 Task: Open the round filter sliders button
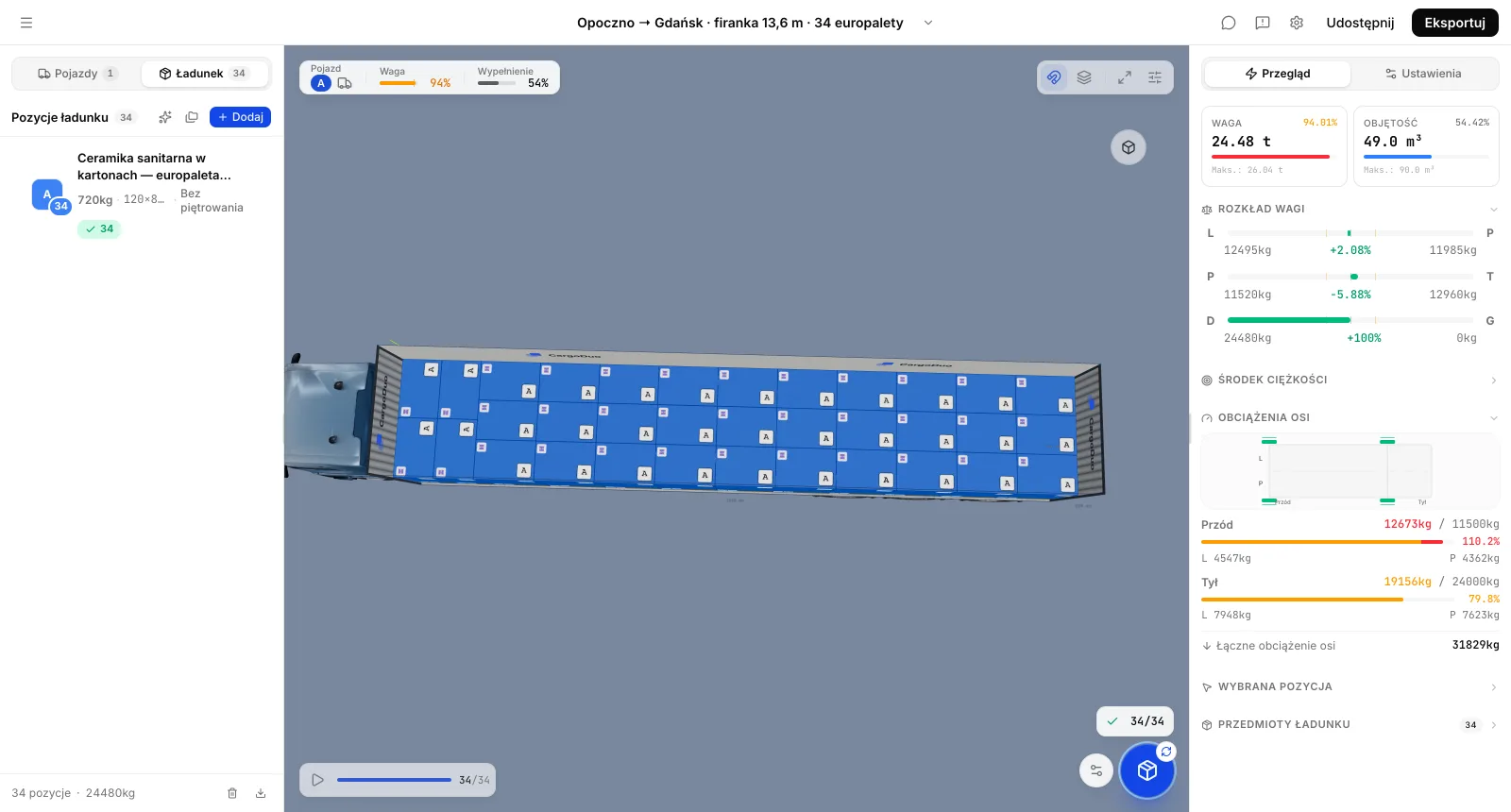coord(1096,770)
